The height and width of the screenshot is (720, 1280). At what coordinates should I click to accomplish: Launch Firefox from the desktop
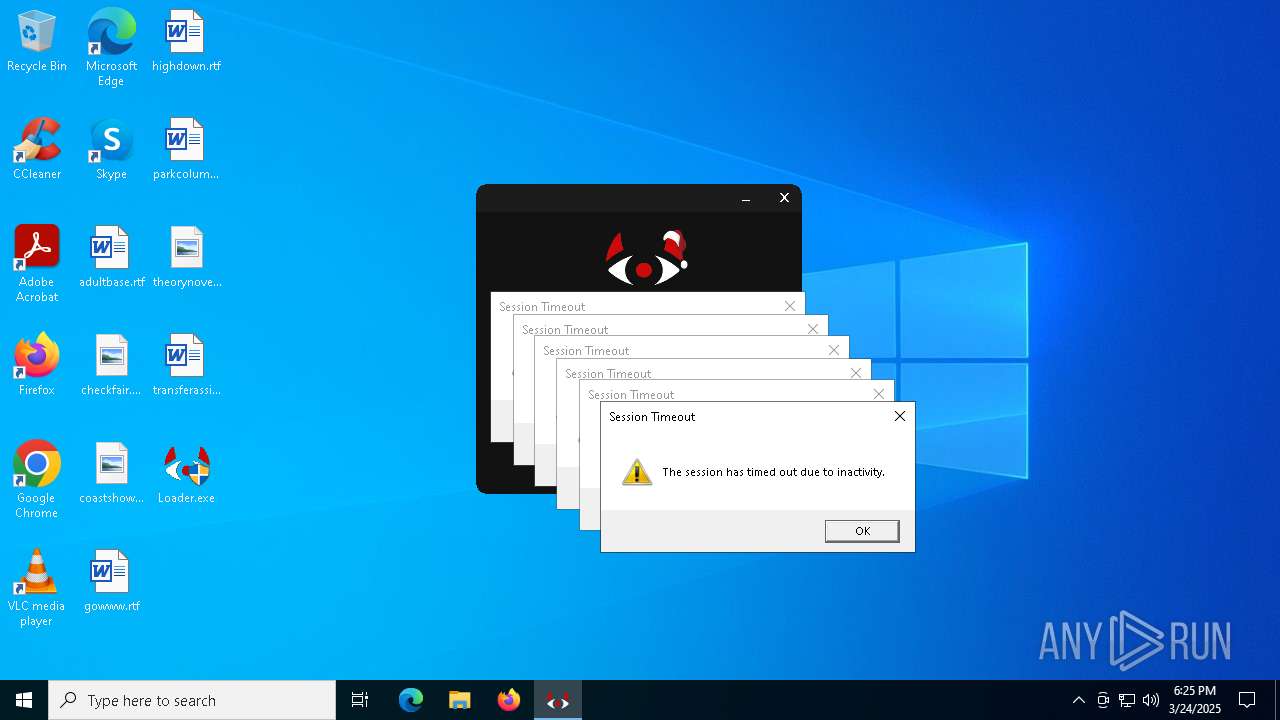[x=37, y=366]
